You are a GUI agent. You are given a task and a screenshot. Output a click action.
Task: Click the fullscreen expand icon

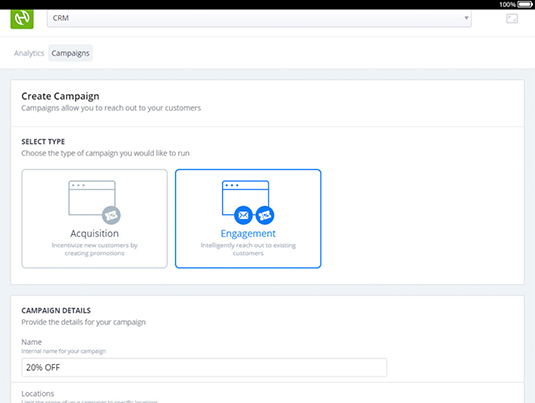511,18
